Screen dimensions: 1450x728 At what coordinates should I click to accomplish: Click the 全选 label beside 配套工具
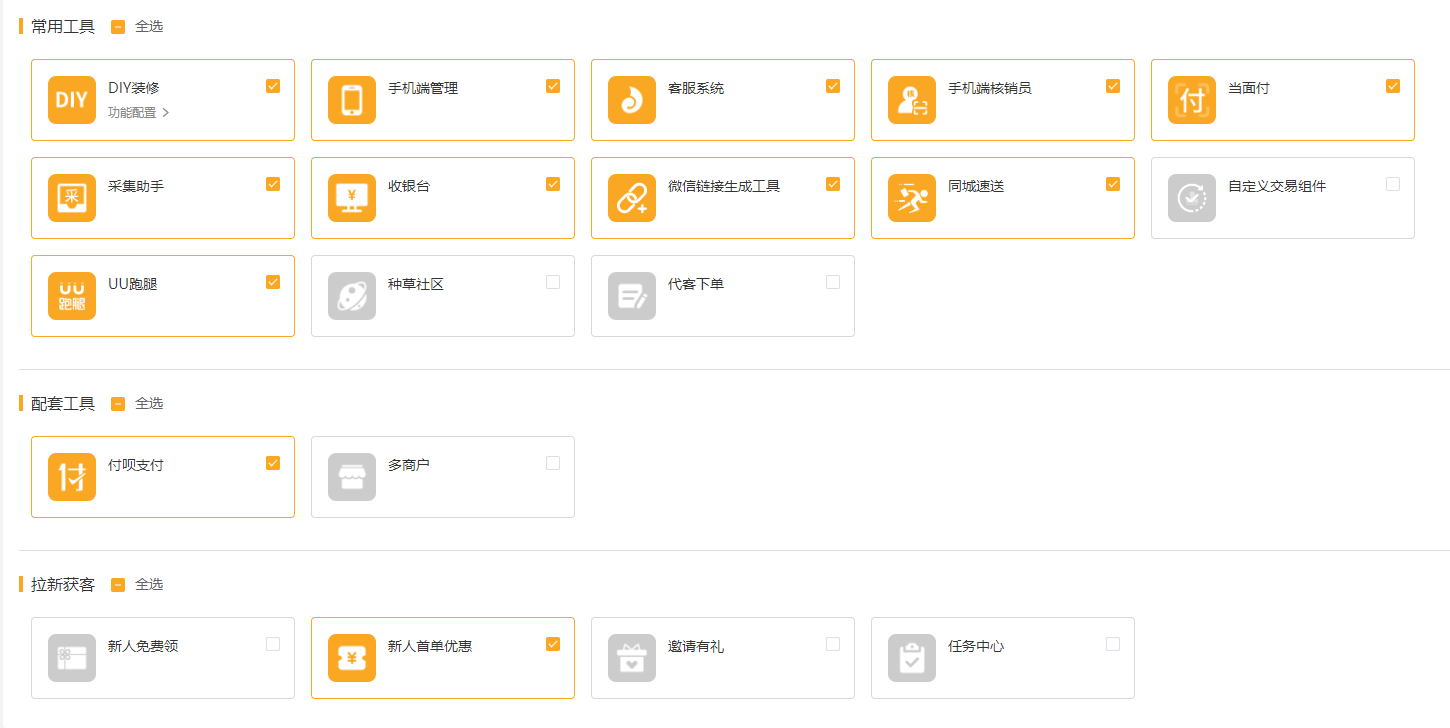[x=149, y=404]
